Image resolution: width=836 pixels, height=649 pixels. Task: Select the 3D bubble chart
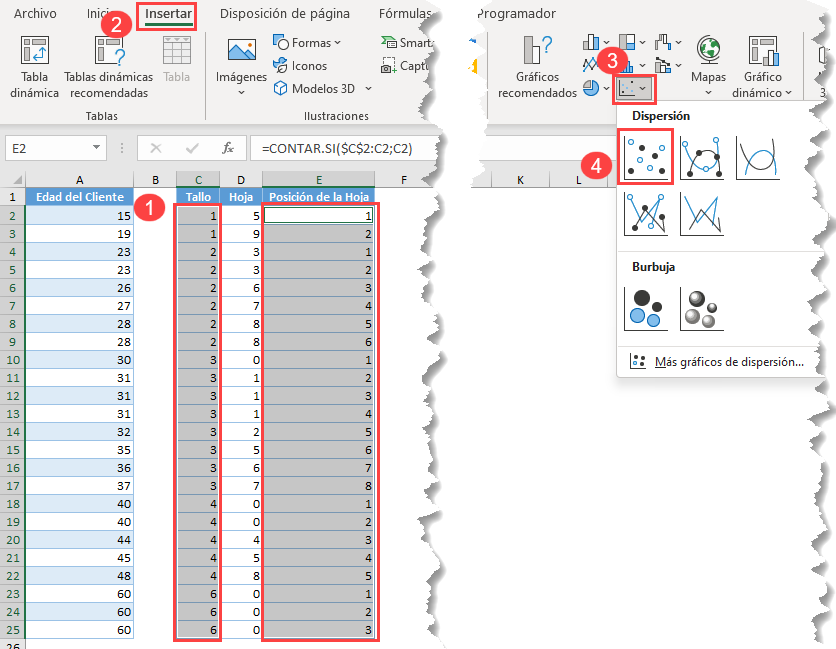coord(702,309)
